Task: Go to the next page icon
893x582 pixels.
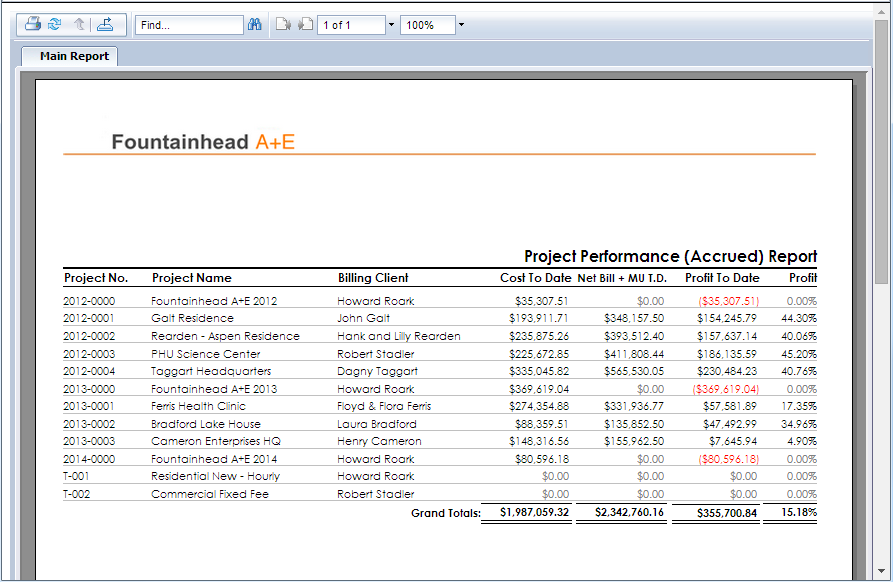Action: 306,25
